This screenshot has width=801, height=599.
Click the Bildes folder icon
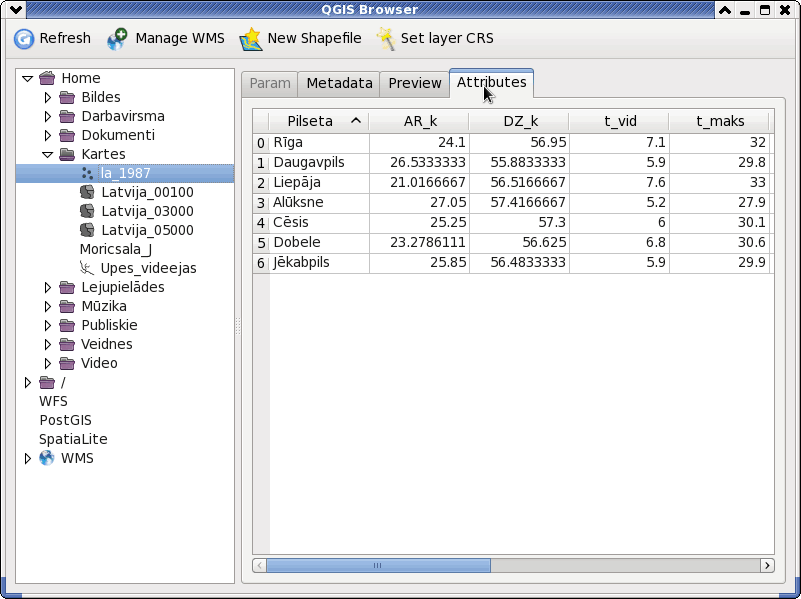[67, 97]
